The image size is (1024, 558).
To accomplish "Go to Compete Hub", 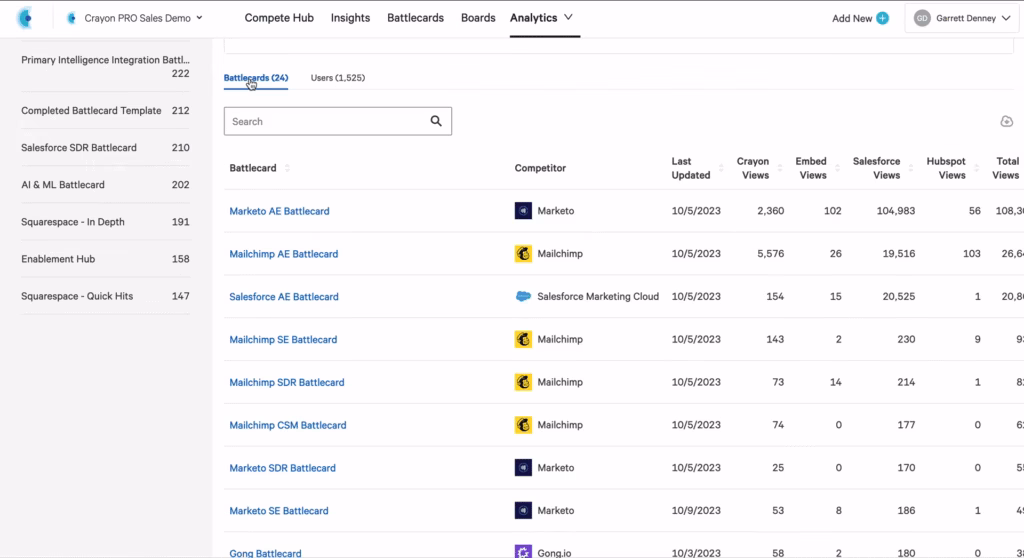I will pos(280,18).
